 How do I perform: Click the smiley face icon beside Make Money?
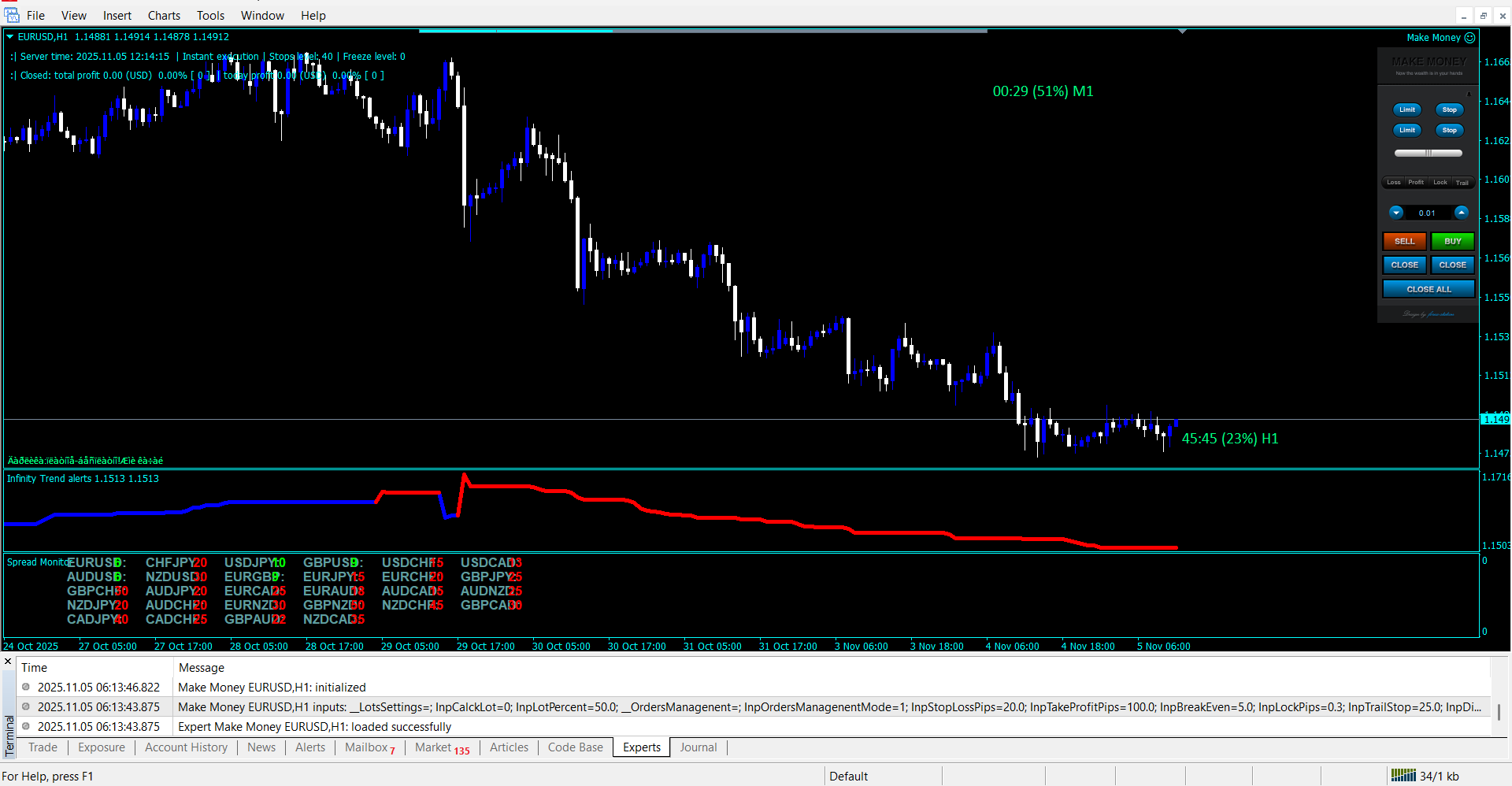pos(1469,37)
